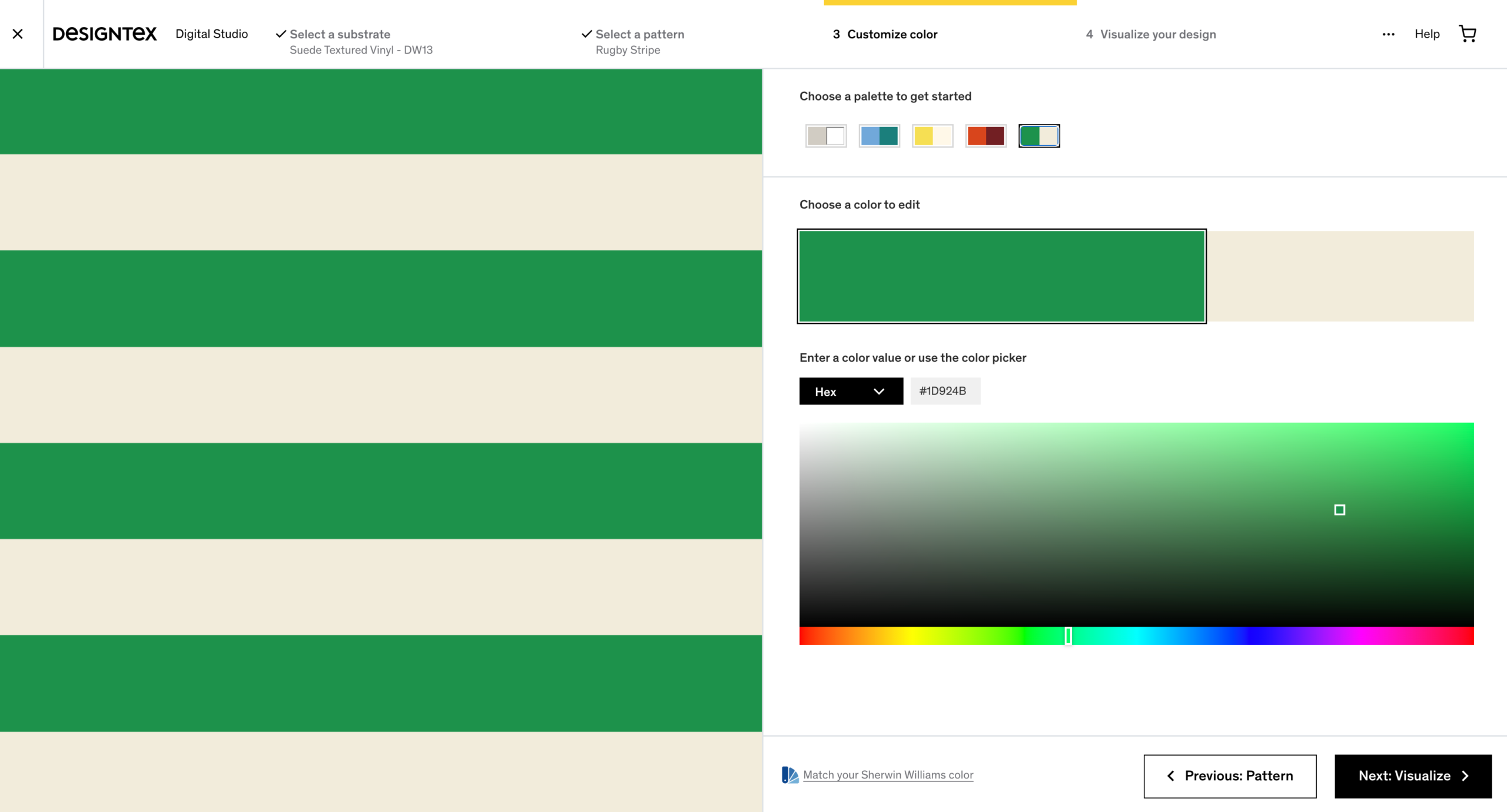Image resolution: width=1507 pixels, height=812 pixels.
Task: Click the yellow color swatch in palette
Action: coord(932,135)
